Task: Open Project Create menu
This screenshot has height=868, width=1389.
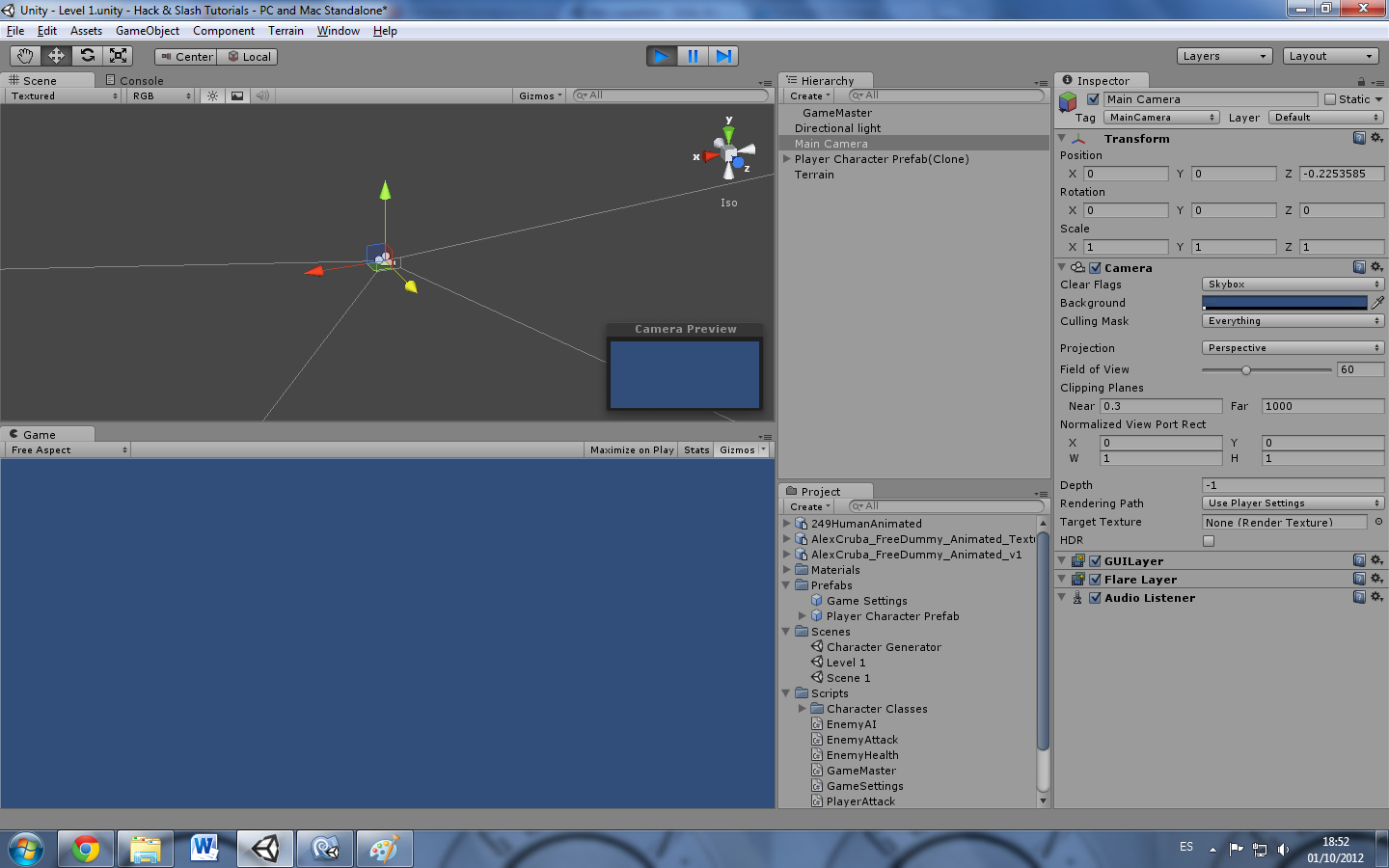Action: pyautogui.click(x=809, y=507)
